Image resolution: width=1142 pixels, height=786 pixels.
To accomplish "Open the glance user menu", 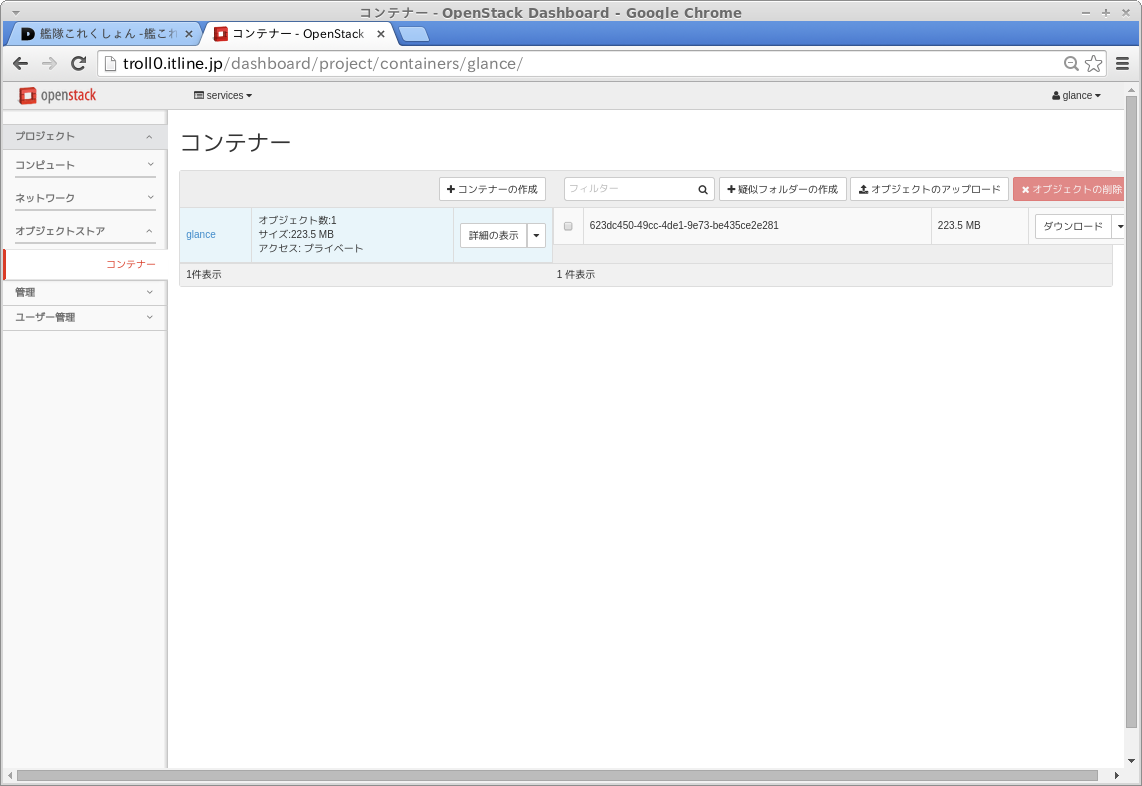I will 1076,95.
